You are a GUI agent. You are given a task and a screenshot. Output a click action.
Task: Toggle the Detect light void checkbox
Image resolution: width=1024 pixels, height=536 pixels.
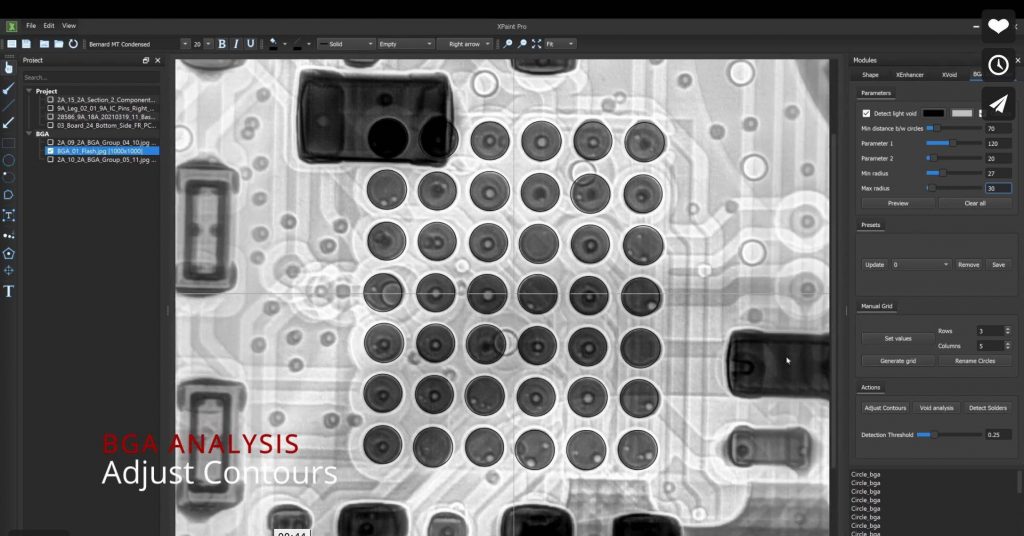point(866,114)
